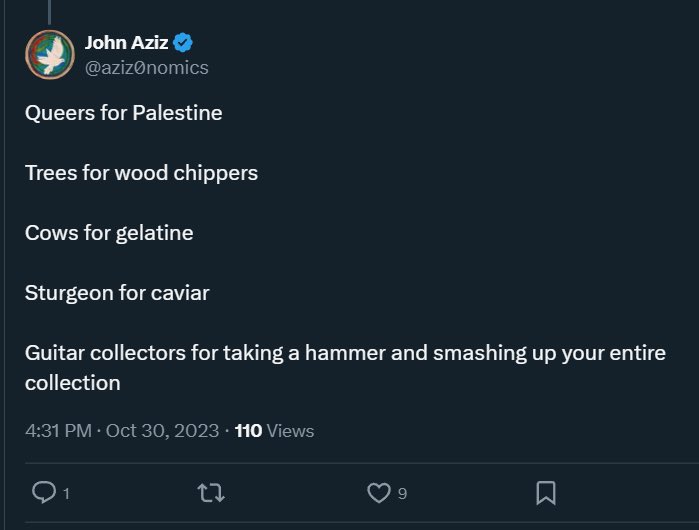This screenshot has width=699, height=530.
Task: Click the word 'collection' ending the tweet
Action: tap(73, 383)
